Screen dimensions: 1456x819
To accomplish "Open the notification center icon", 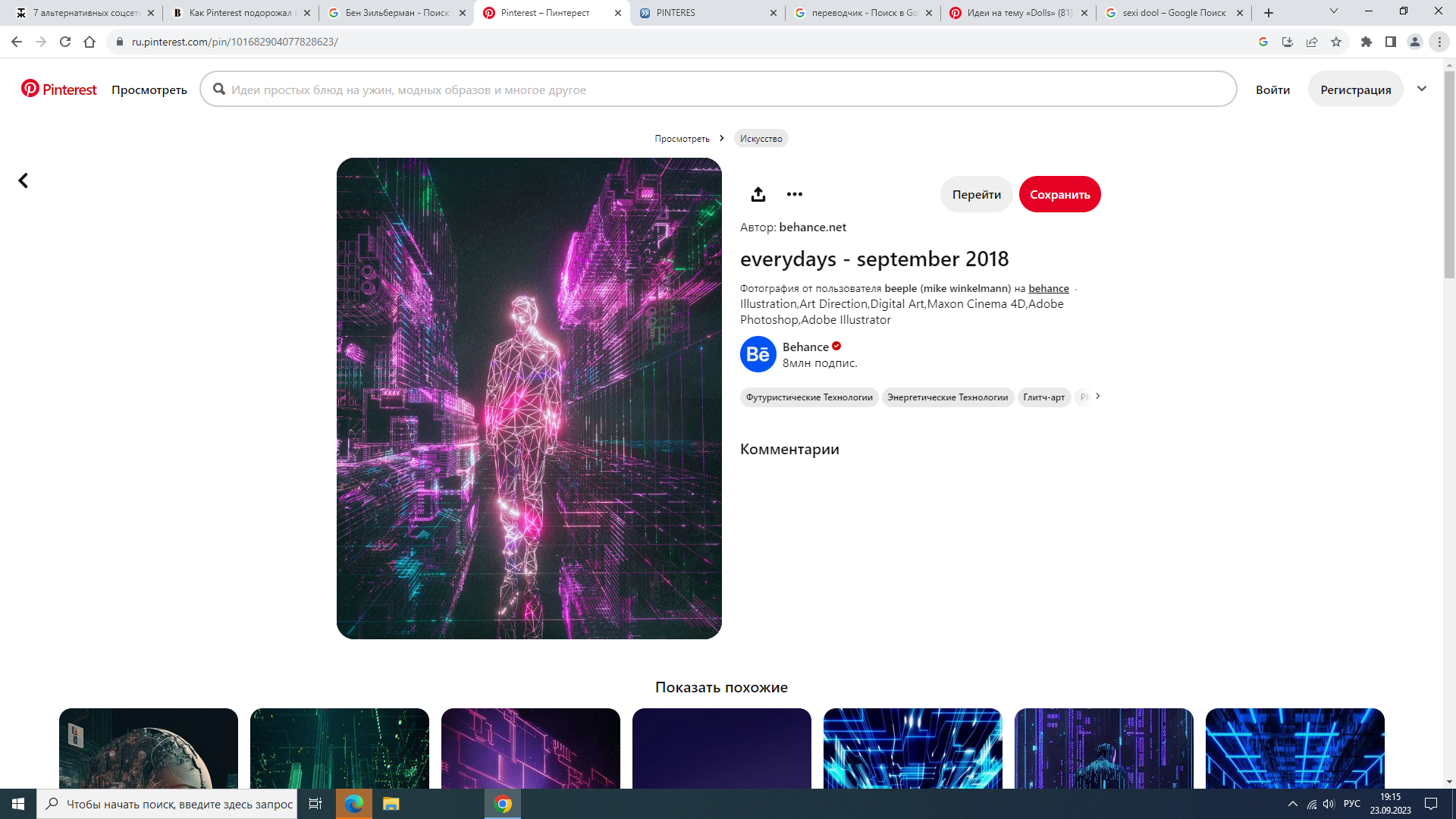I will pyautogui.click(x=1431, y=804).
